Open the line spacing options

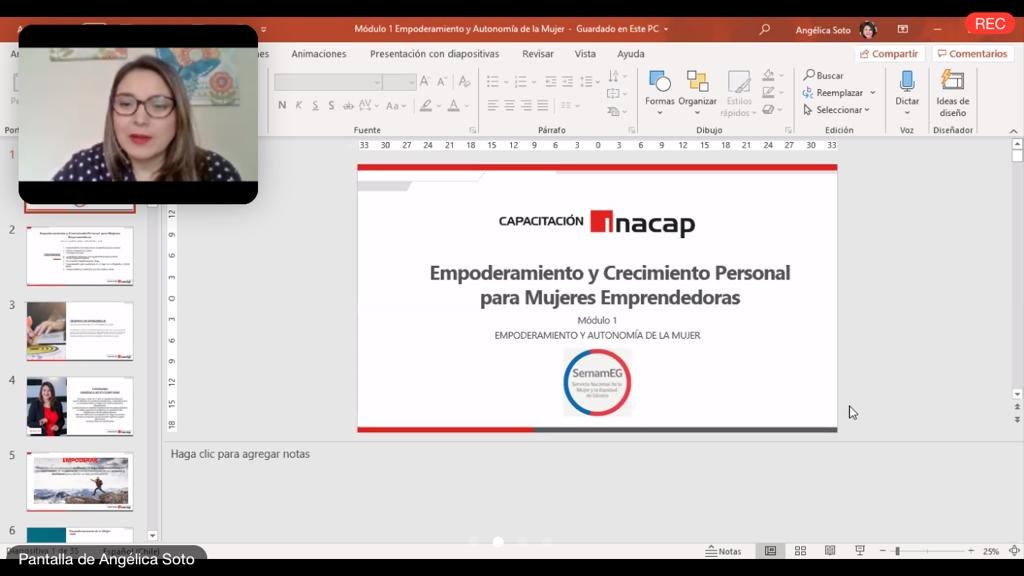click(586, 82)
